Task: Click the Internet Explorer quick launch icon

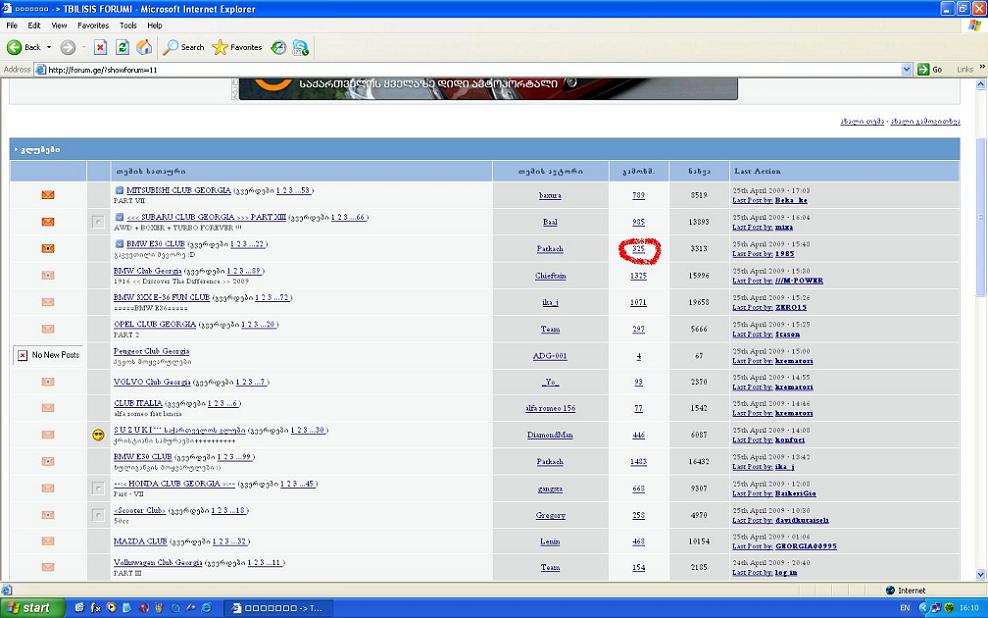Action: (206, 608)
